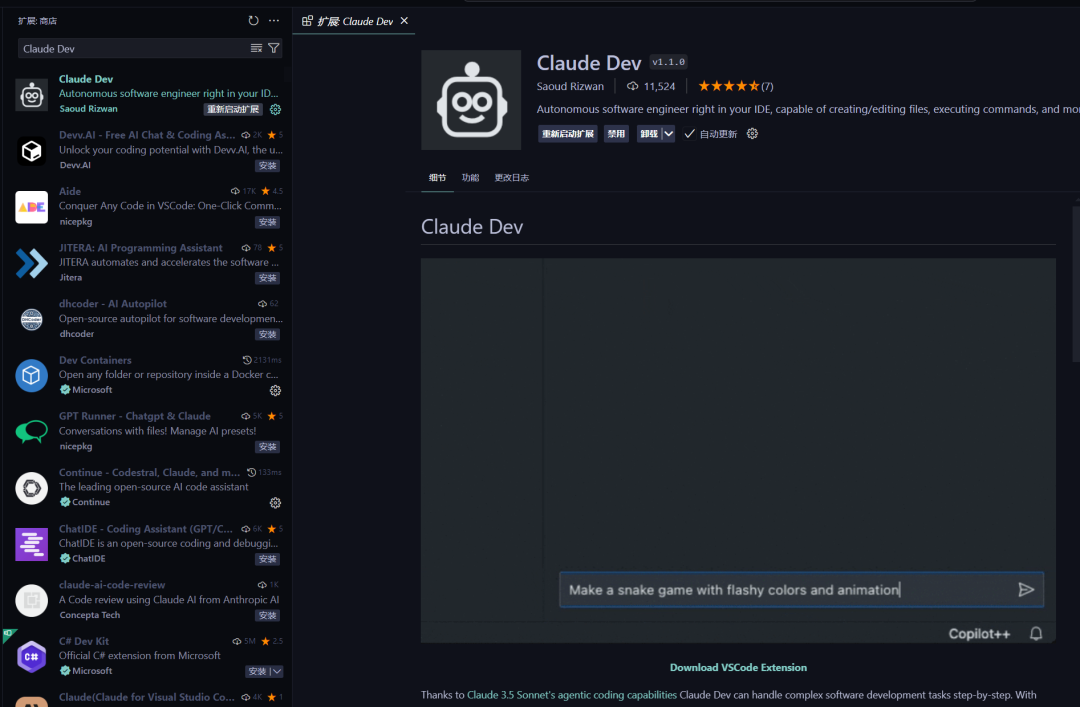The width and height of the screenshot is (1080, 707).
Task: Click the Claude Dev robot icon in list
Action: [x=32, y=95]
